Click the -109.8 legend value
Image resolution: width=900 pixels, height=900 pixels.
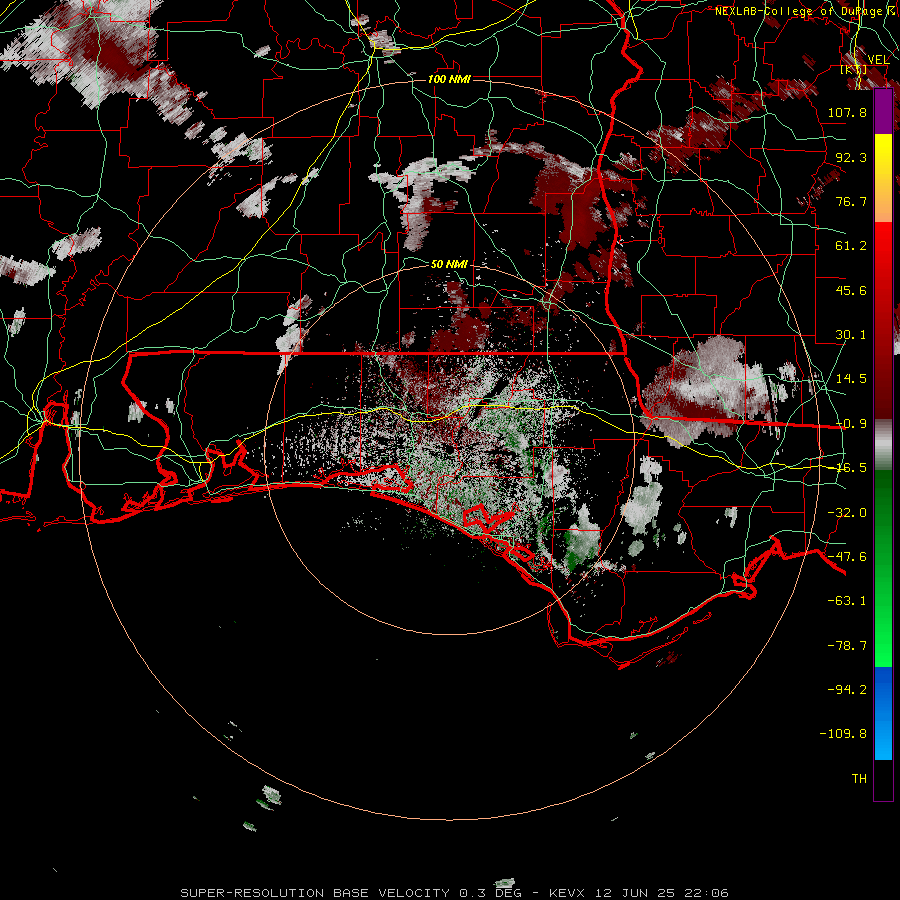pos(843,734)
